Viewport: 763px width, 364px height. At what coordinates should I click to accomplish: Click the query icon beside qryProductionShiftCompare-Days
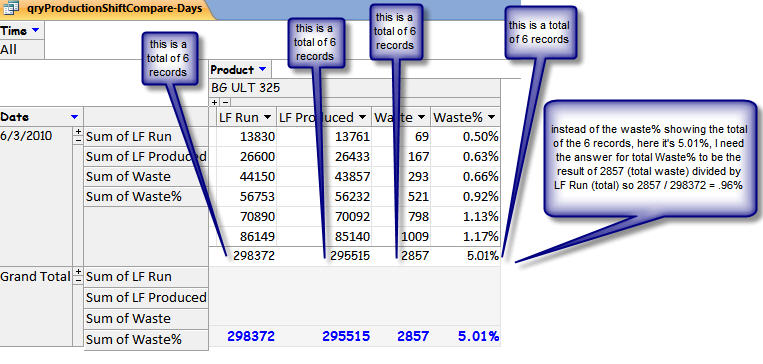10,9
